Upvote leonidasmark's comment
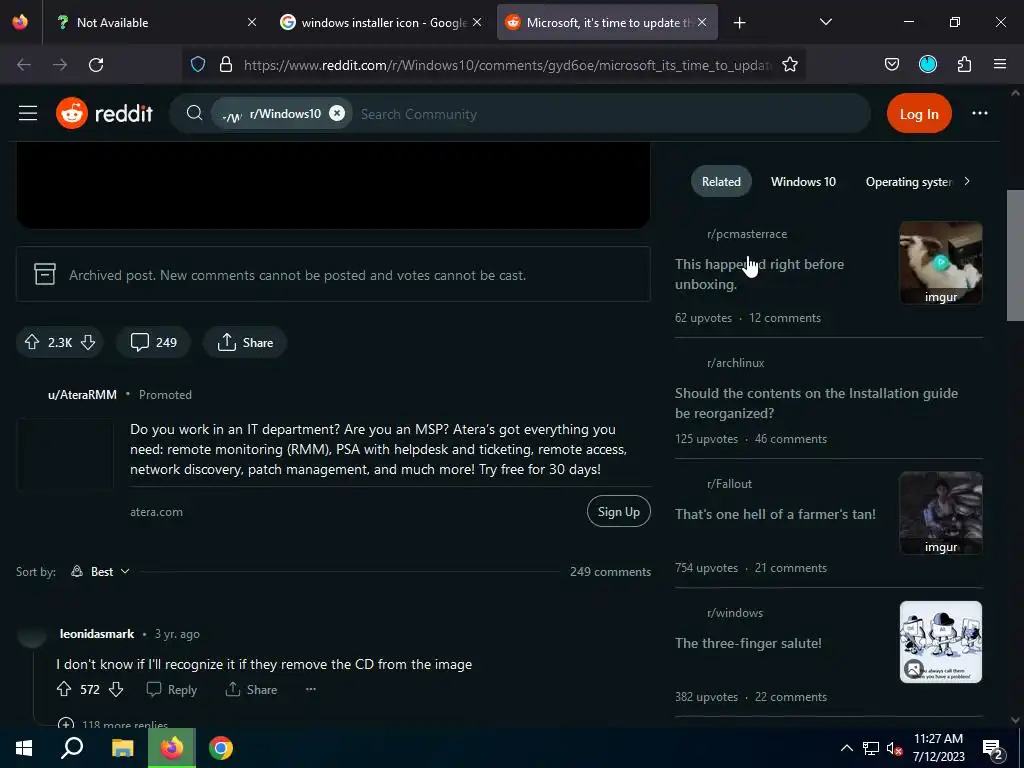 point(64,689)
